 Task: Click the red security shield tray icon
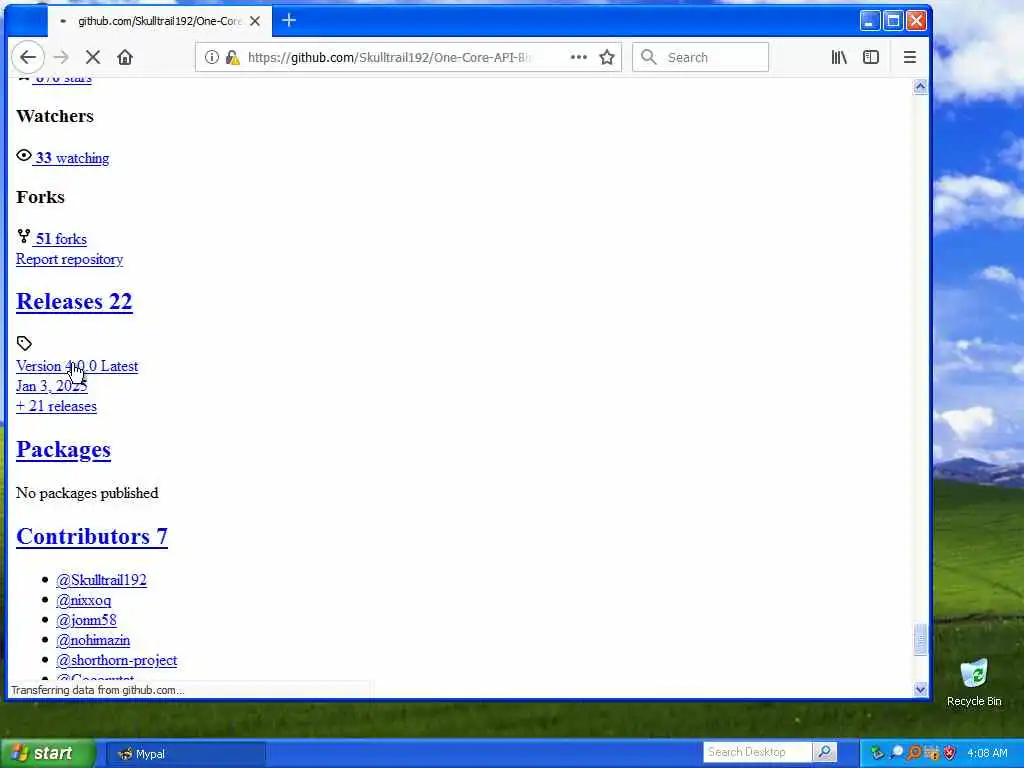[x=950, y=753]
